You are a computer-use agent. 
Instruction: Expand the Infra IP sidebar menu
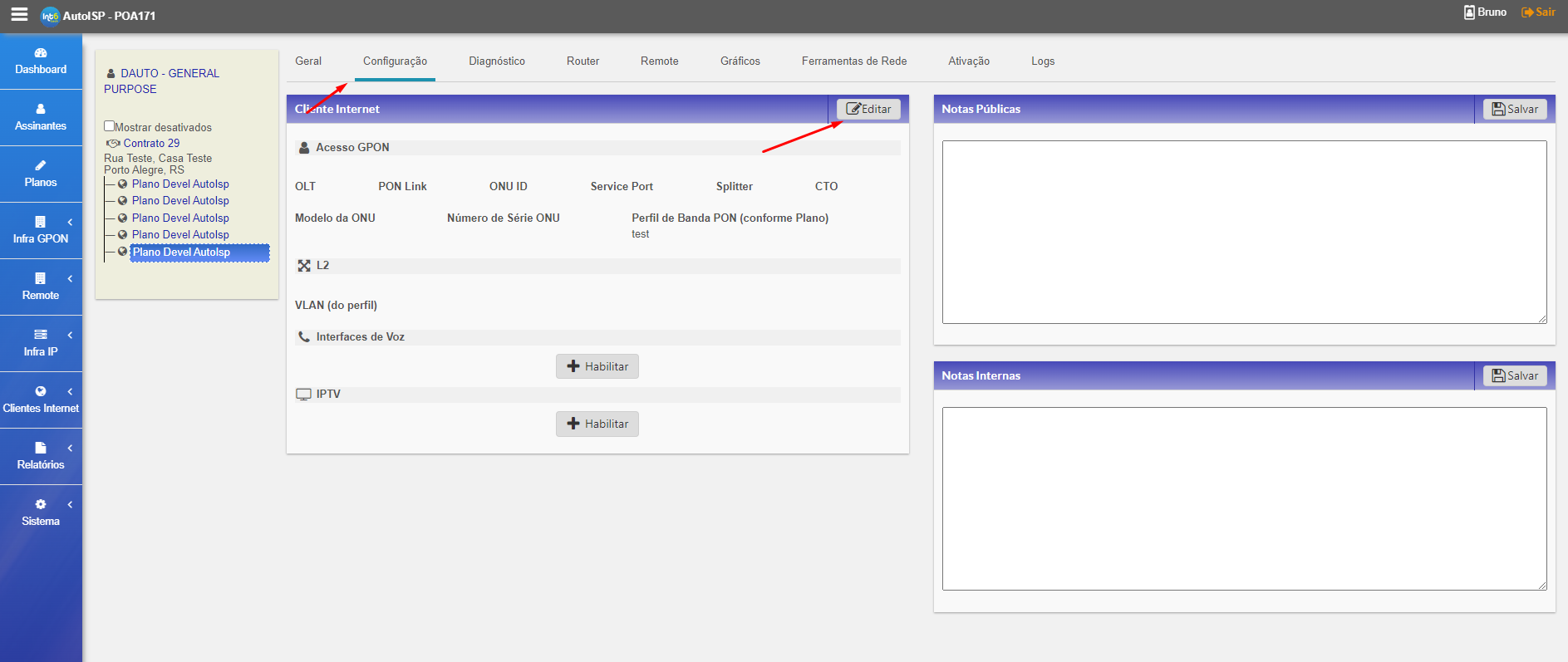(41, 343)
